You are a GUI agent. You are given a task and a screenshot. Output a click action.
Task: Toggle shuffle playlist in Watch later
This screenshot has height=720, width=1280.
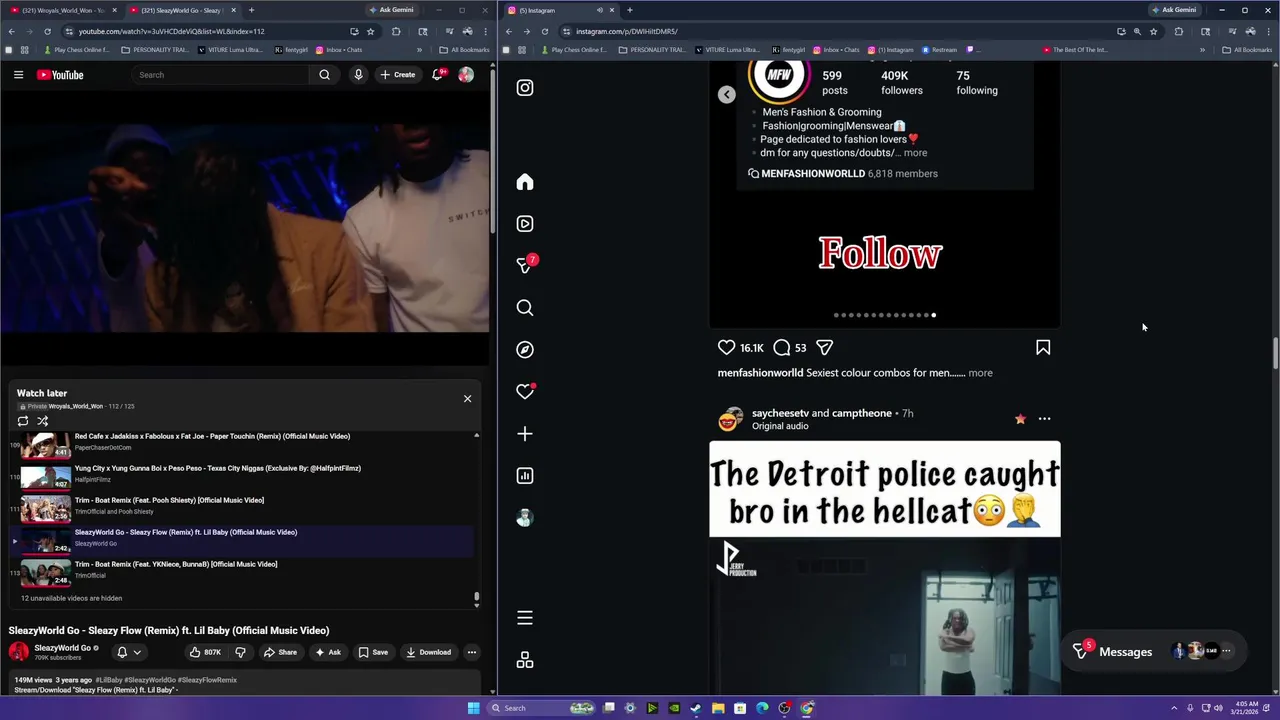[x=43, y=421]
